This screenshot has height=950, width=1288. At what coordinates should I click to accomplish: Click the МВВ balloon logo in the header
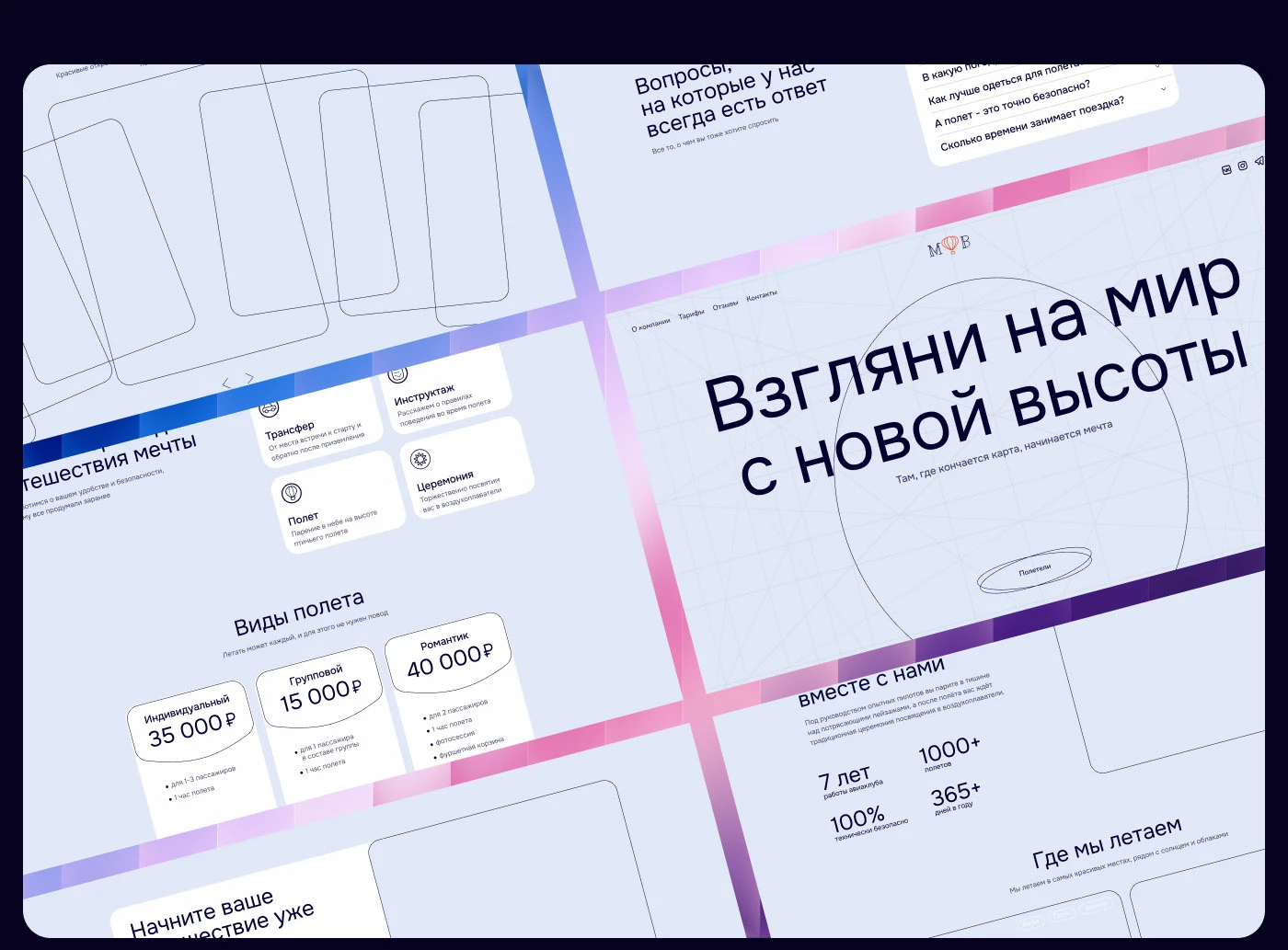tap(950, 245)
